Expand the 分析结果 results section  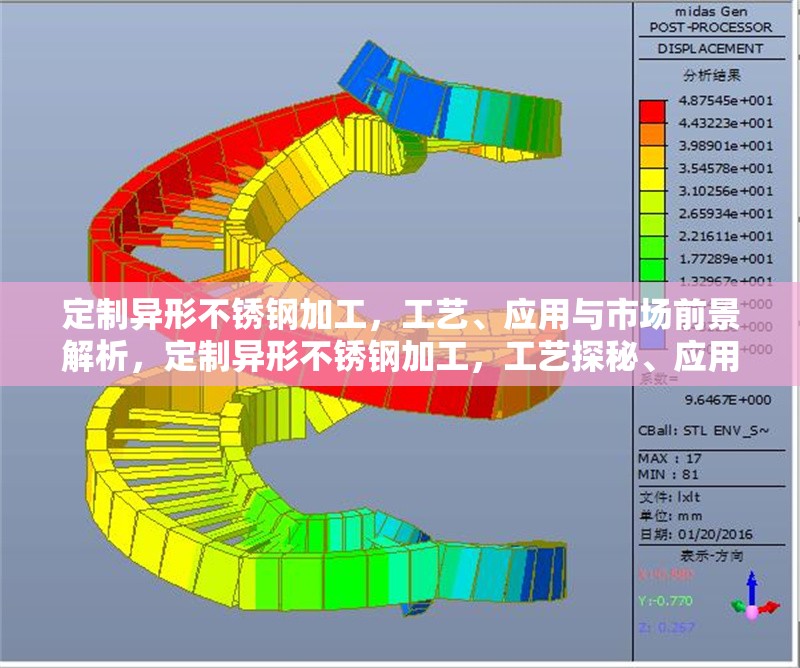pyautogui.click(x=712, y=73)
